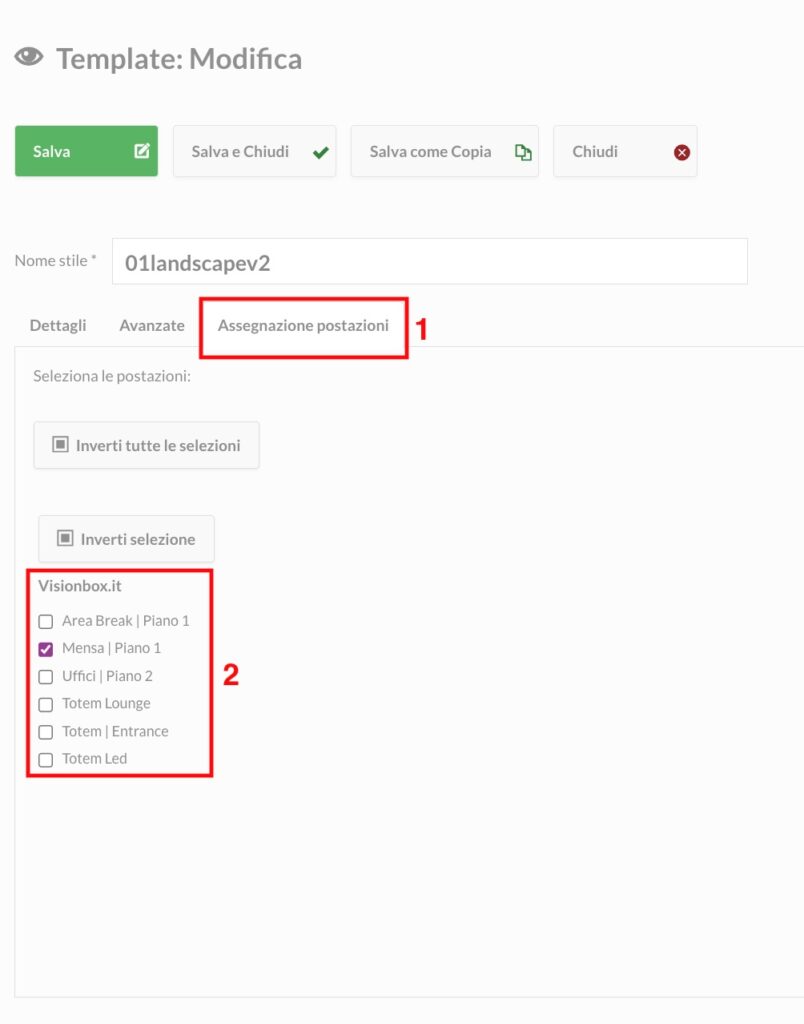804x1024 pixels.
Task: Select the Assegnazione postazioni tab
Action: [303, 325]
